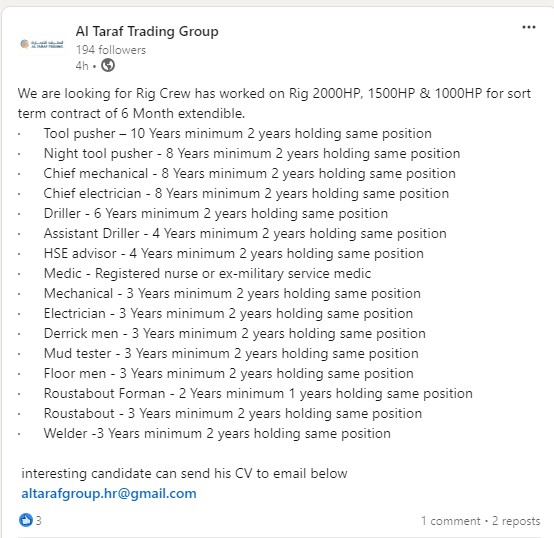Click the globe public visibility icon
The width and height of the screenshot is (554, 538).
pyautogui.click(x=108, y=65)
